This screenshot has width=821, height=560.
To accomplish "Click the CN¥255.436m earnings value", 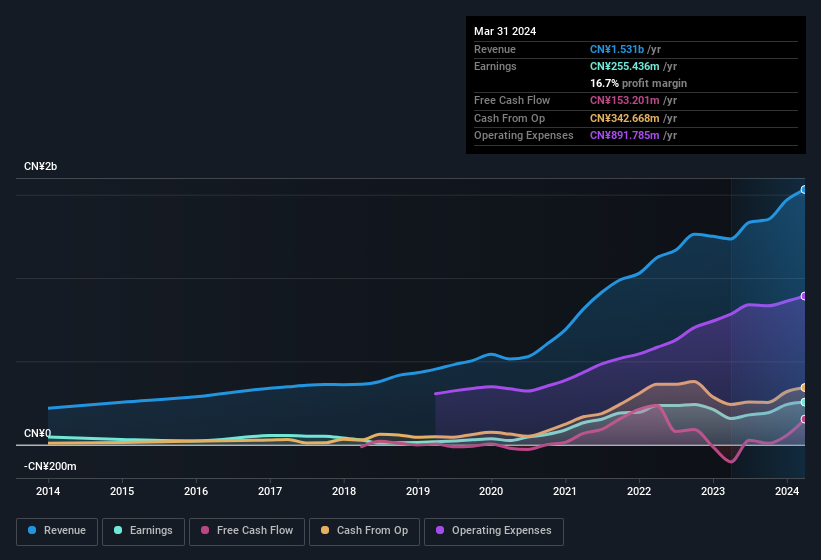I will click(624, 66).
